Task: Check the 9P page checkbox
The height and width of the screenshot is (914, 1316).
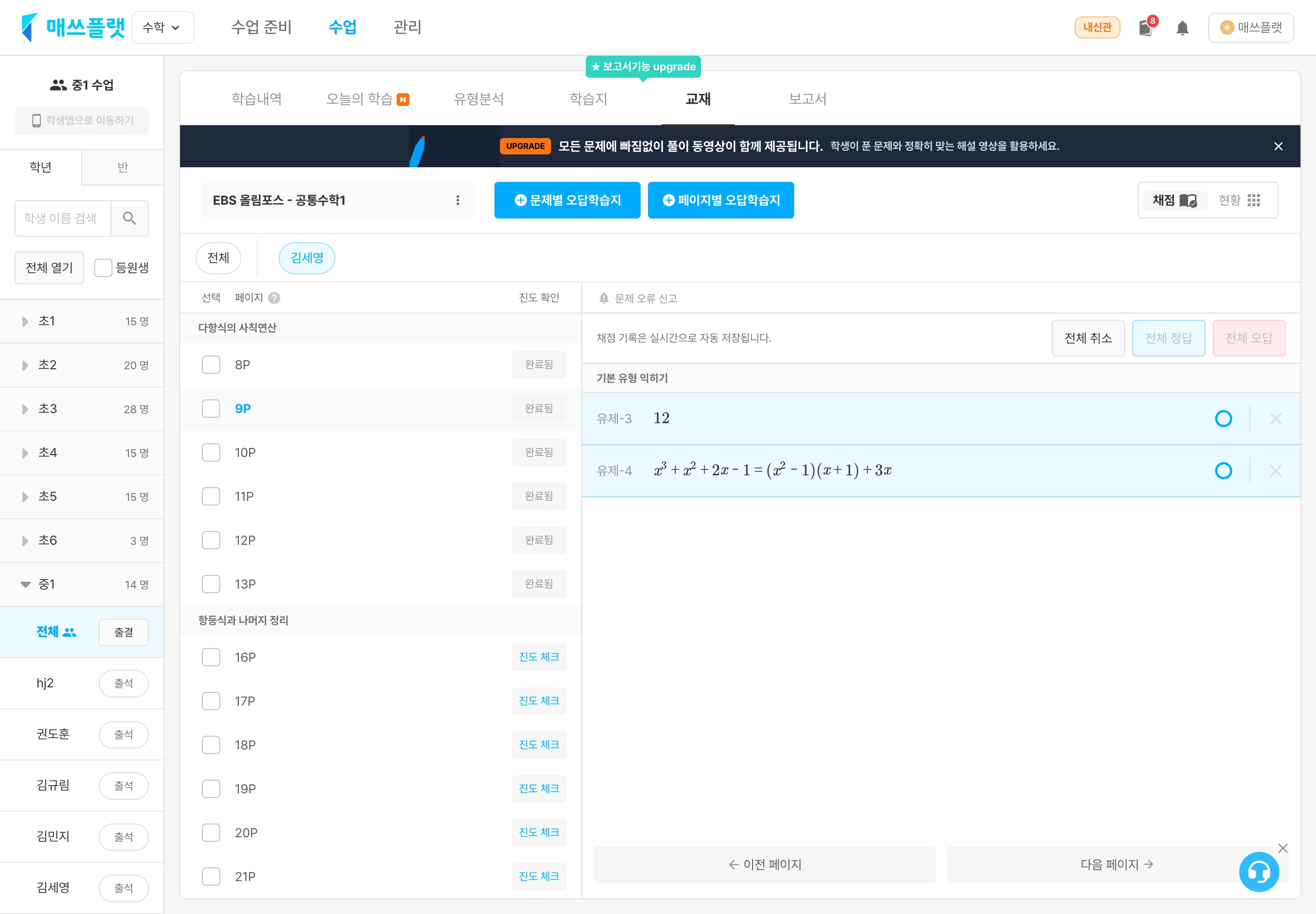Action: click(x=211, y=409)
